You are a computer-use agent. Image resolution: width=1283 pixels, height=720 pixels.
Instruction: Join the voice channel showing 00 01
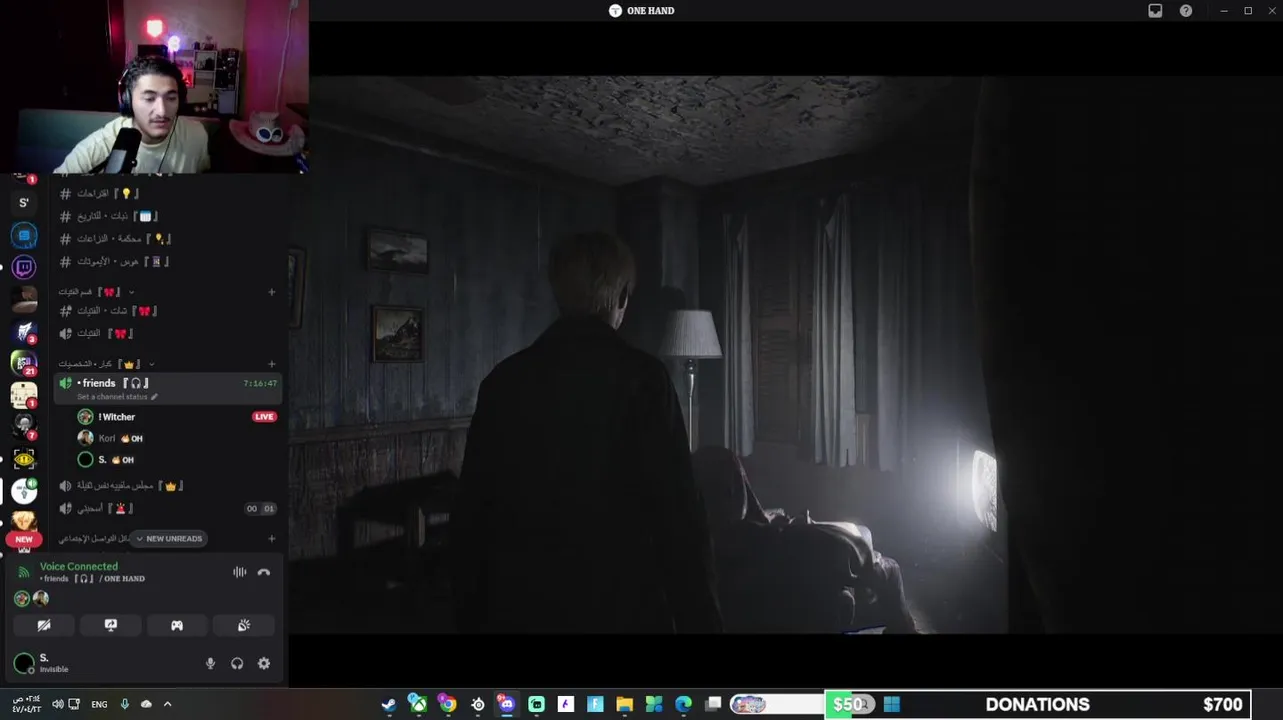pyautogui.click(x=167, y=509)
